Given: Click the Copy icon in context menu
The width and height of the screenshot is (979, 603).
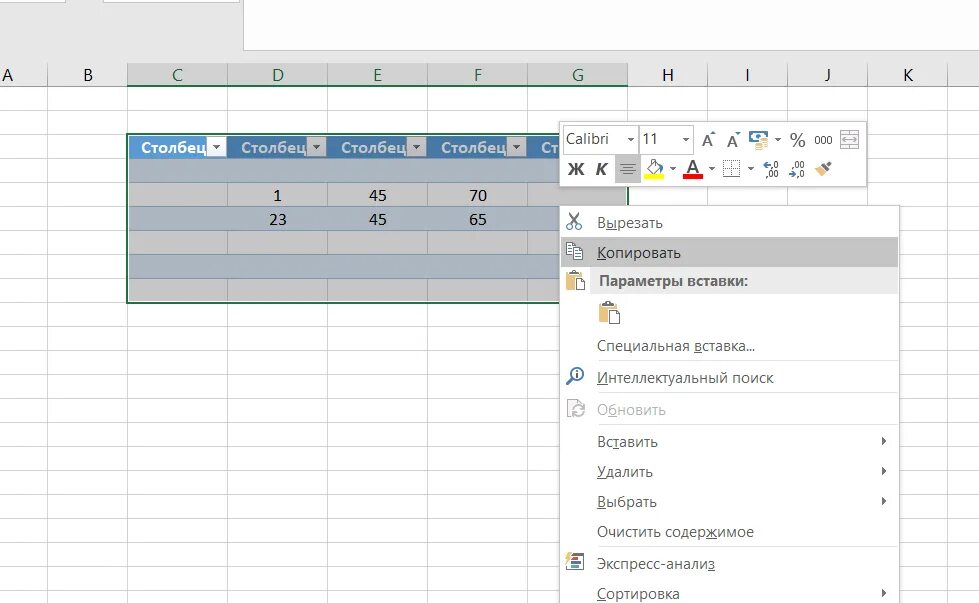Looking at the screenshot, I should coord(574,252).
